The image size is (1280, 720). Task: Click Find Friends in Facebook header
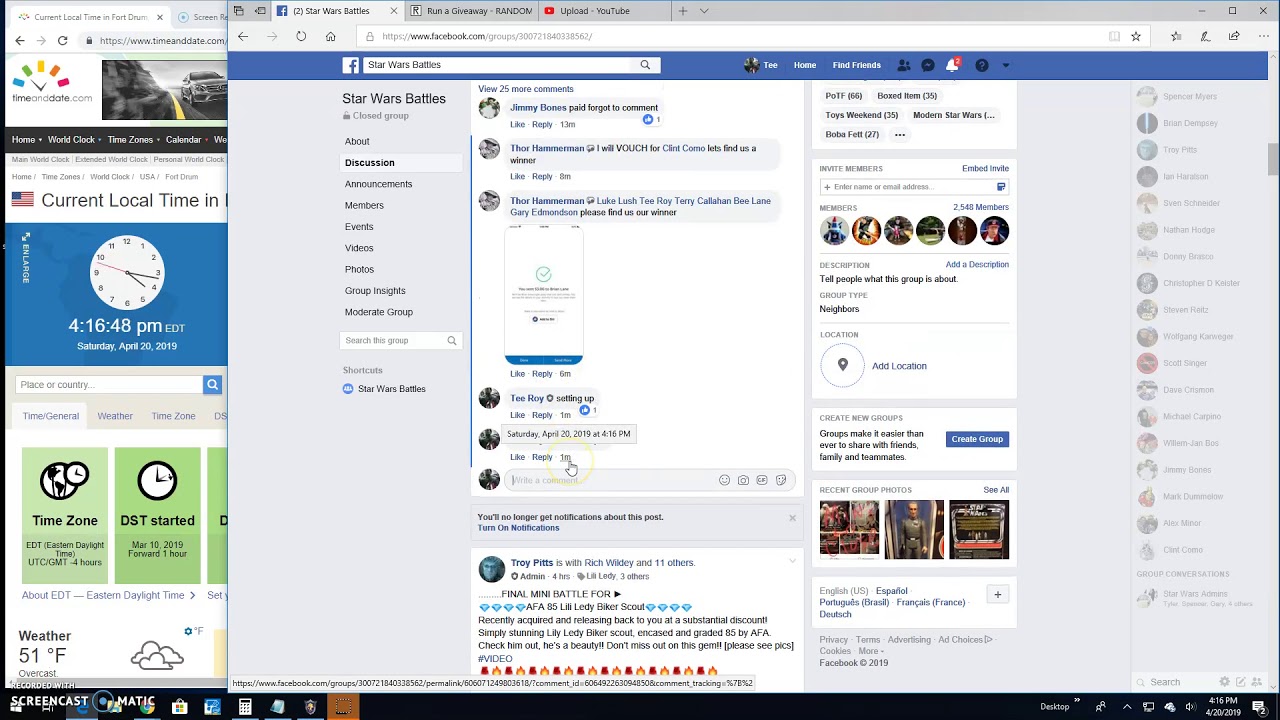point(857,65)
